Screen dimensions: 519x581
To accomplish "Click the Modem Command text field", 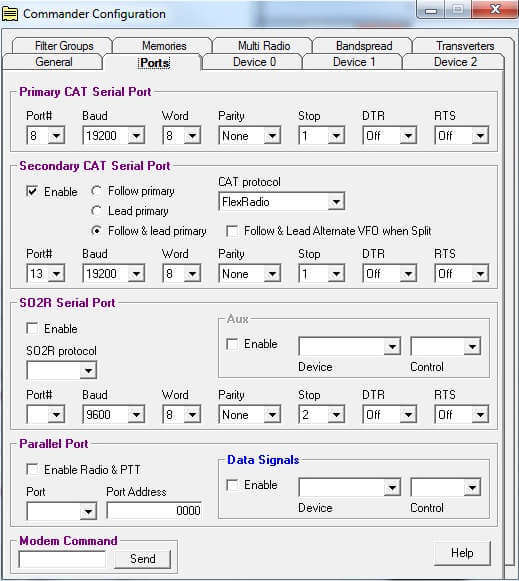I will click(62, 559).
